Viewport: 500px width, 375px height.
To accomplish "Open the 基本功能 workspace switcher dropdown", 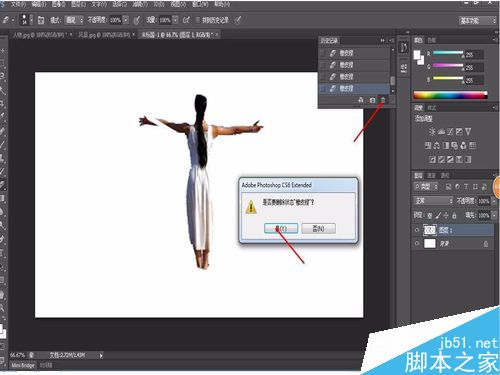I will (x=478, y=21).
